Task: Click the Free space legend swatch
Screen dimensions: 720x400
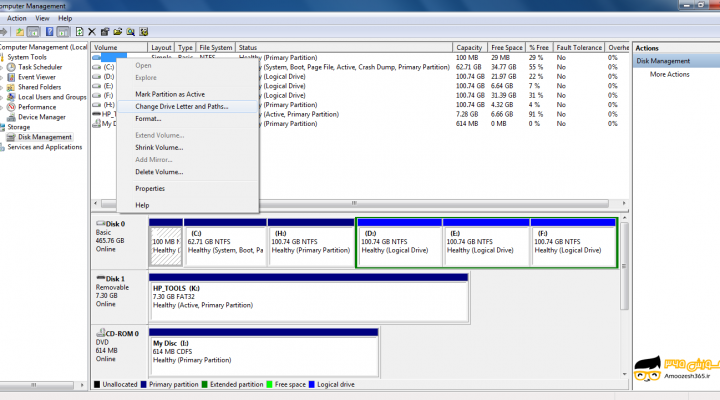Action: pos(269,384)
